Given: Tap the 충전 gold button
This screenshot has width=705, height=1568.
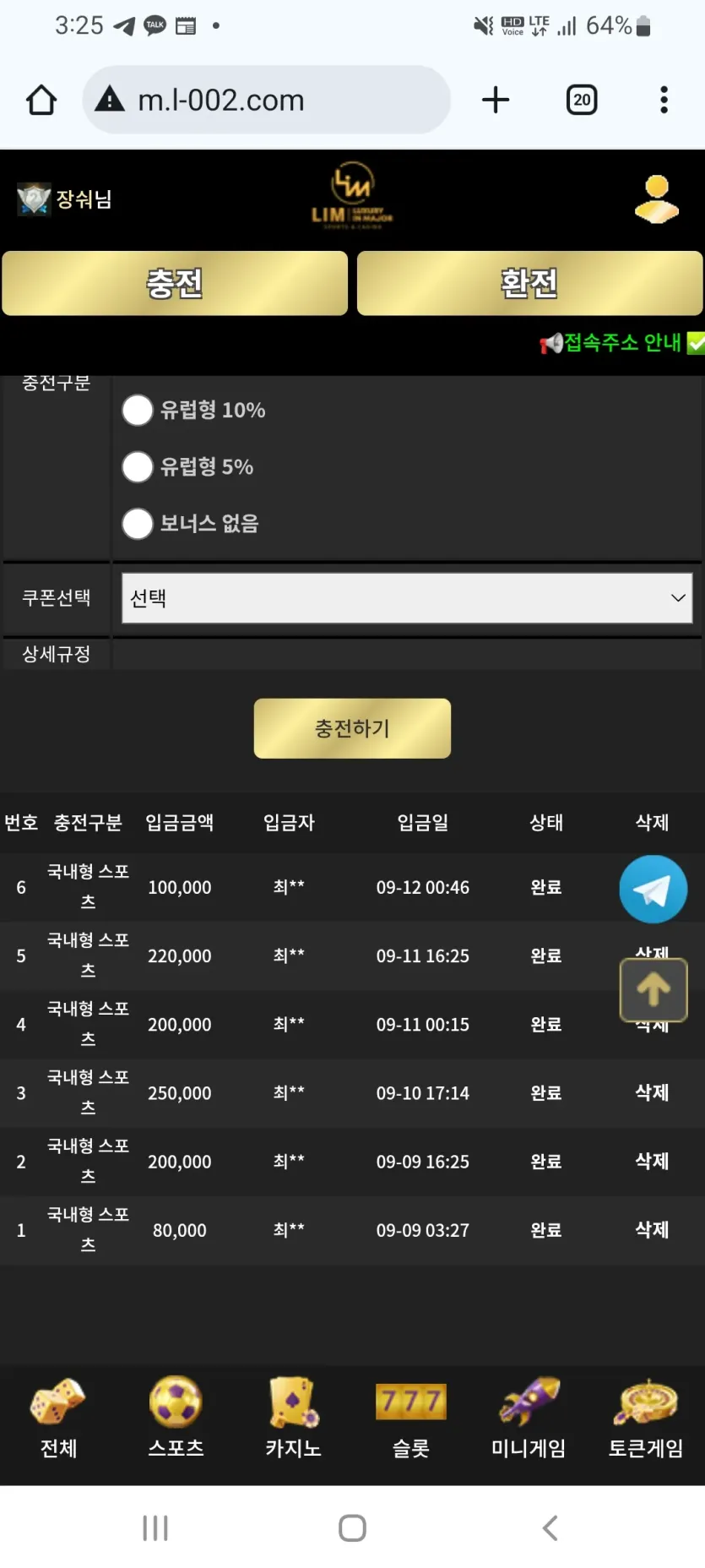Looking at the screenshot, I should tap(175, 283).
